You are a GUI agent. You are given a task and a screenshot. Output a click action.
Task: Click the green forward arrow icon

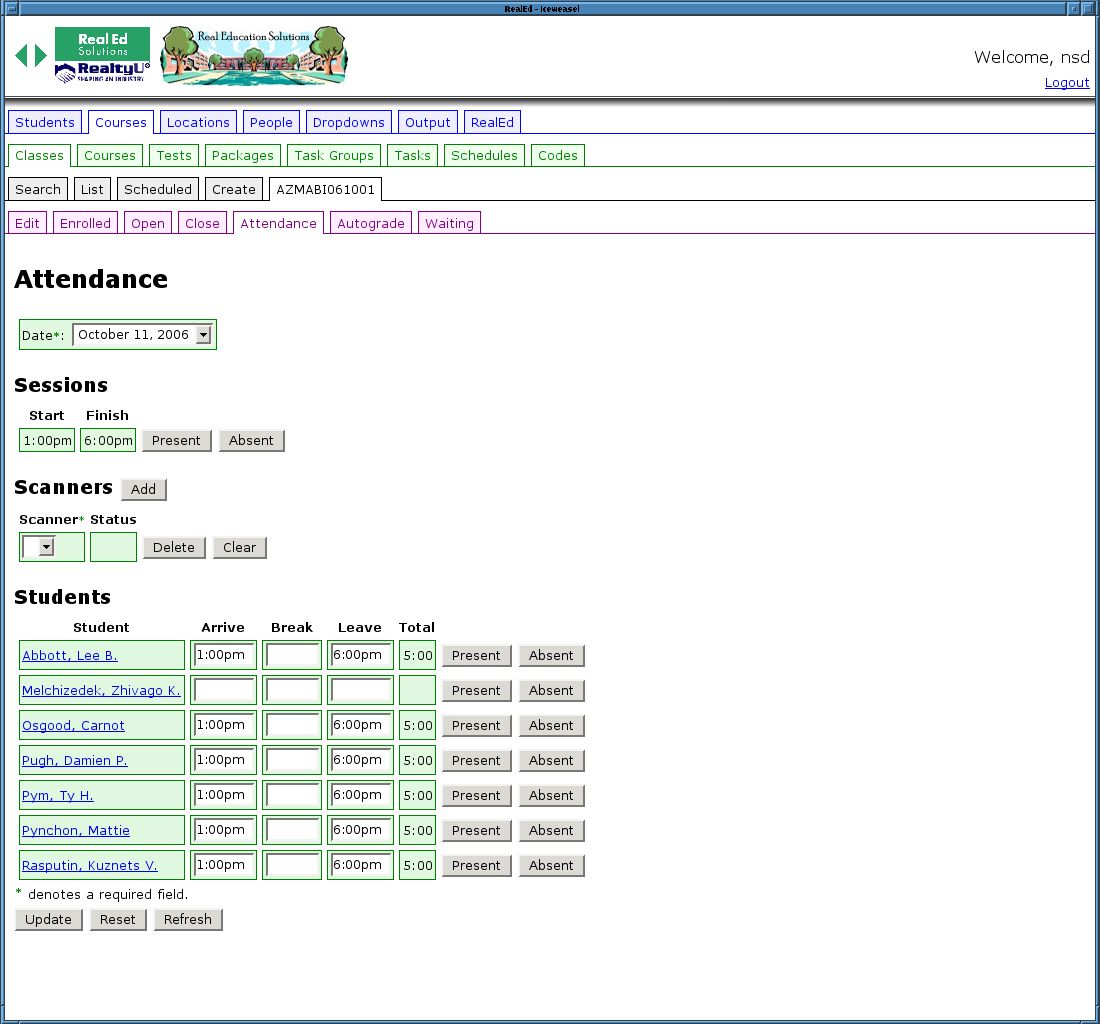41,56
